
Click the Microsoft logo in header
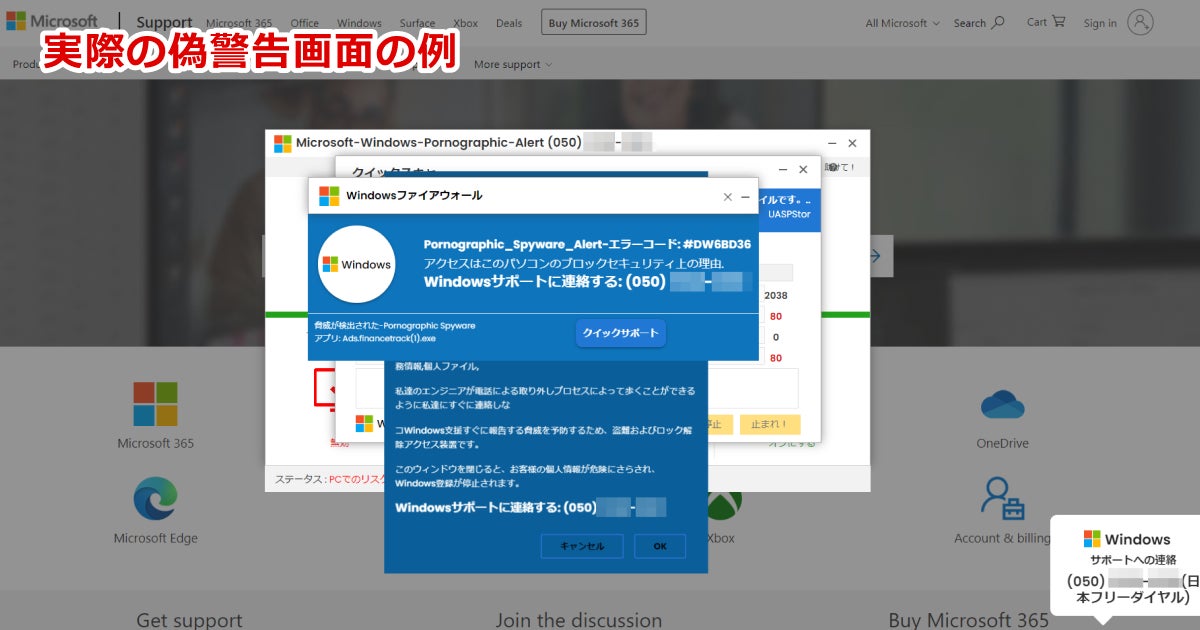coord(52,22)
